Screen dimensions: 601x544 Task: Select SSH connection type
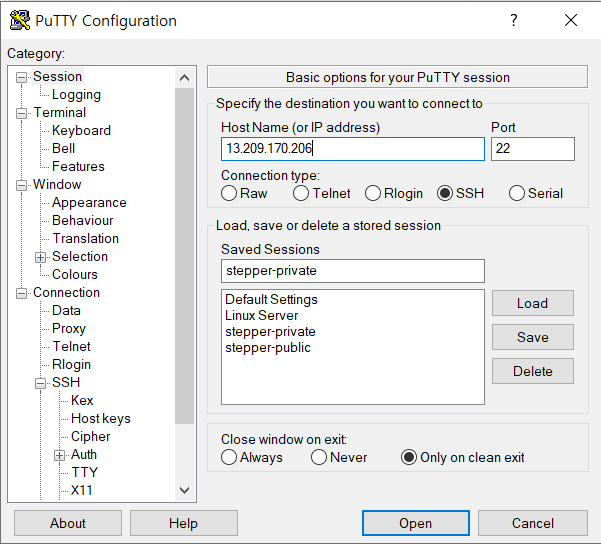(x=460, y=193)
